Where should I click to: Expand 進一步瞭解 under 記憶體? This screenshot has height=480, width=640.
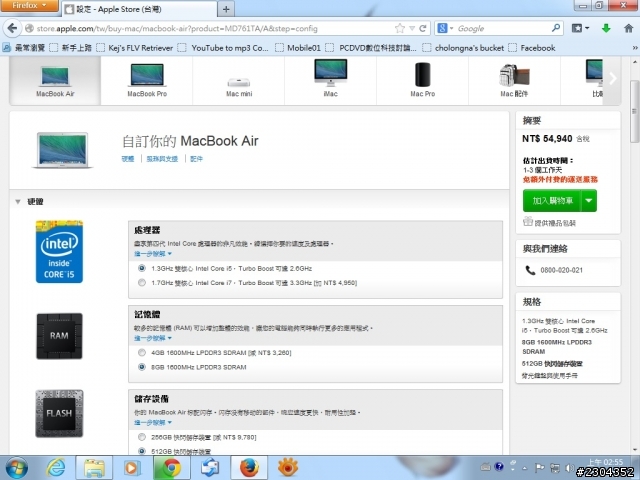pyautogui.click(x=153, y=338)
